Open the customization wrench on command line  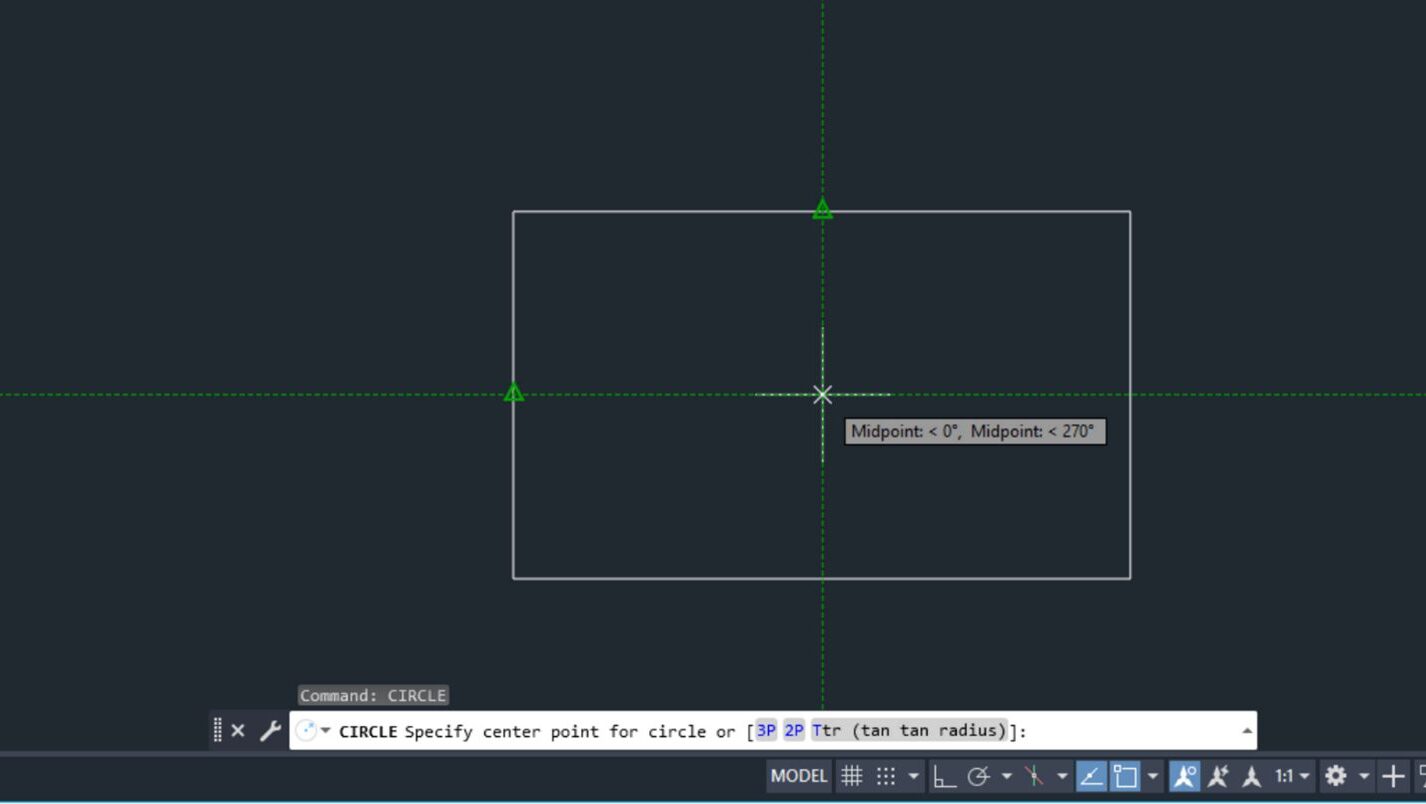click(x=268, y=731)
